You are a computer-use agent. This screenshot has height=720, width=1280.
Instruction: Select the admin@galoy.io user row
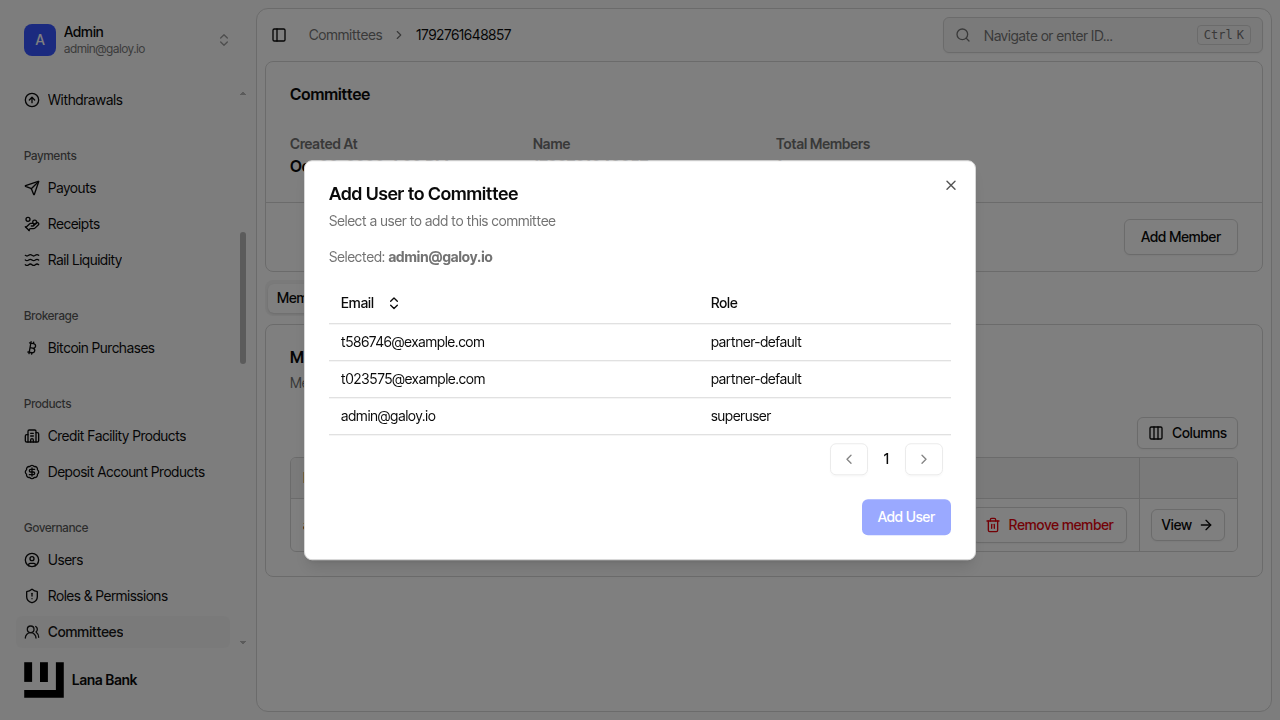tap(640, 416)
